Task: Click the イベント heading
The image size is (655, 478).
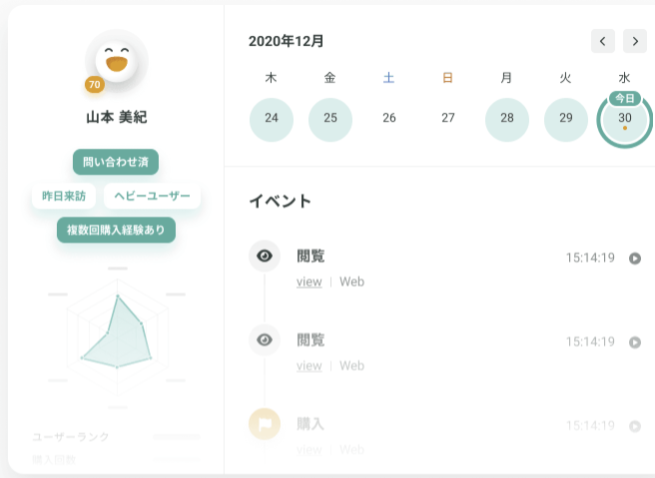Action: (x=280, y=201)
